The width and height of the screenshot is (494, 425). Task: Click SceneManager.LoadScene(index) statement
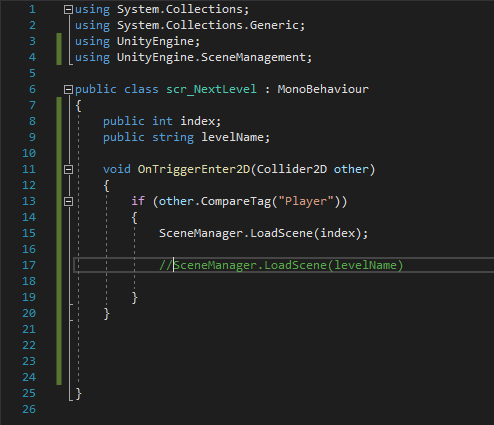click(263, 233)
